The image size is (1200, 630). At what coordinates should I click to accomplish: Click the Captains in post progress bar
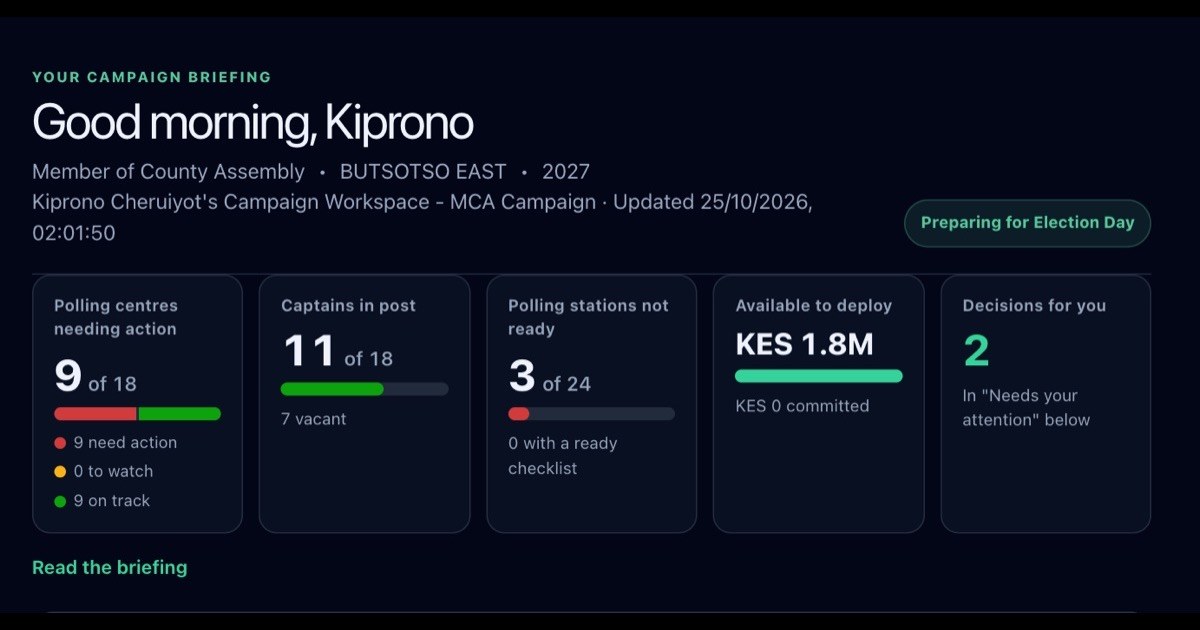pyautogui.click(x=364, y=389)
